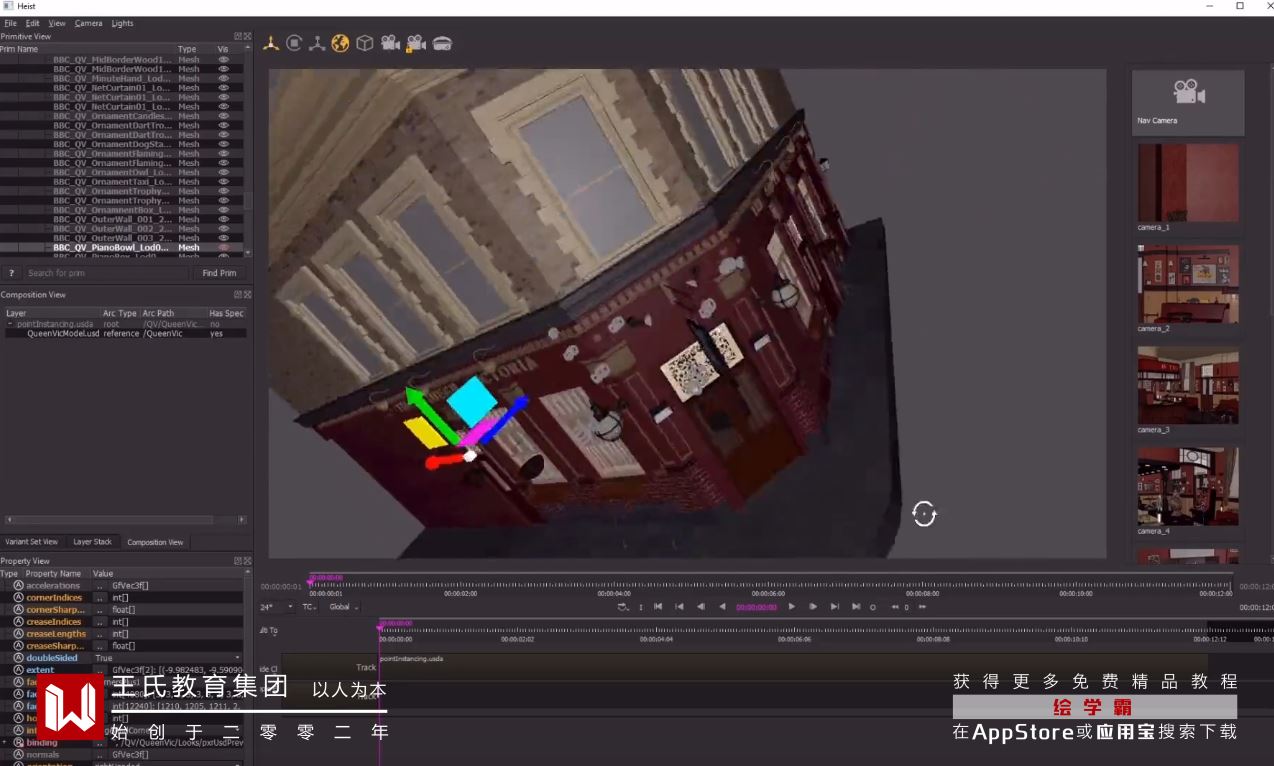This screenshot has width=1274, height=766.
Task: Click the prim search help question mark
Action: [x=11, y=273]
